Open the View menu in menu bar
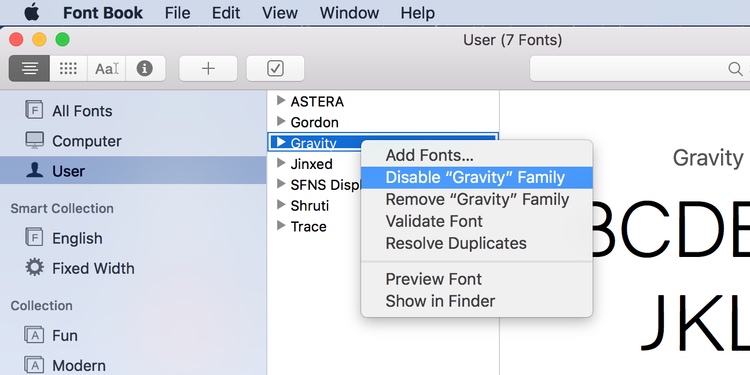The height and width of the screenshot is (375, 750). pyautogui.click(x=280, y=13)
